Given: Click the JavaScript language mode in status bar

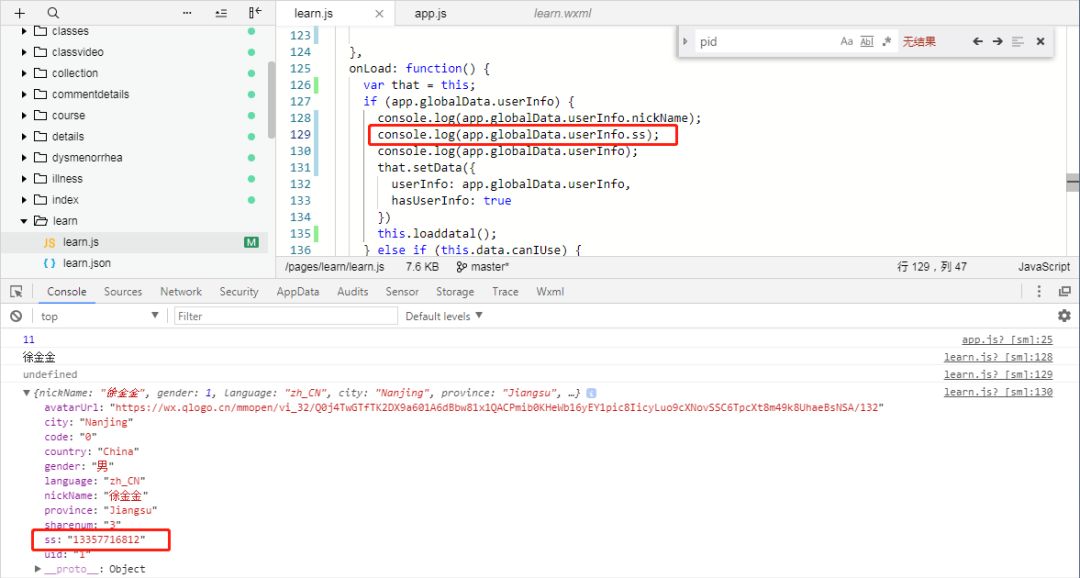Looking at the screenshot, I should click(1044, 267).
